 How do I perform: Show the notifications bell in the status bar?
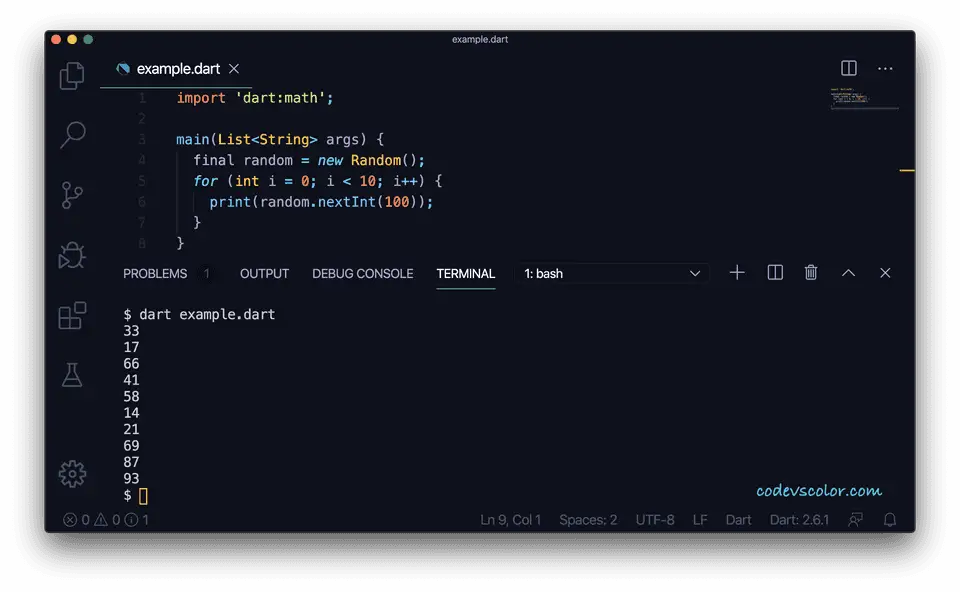click(x=890, y=520)
